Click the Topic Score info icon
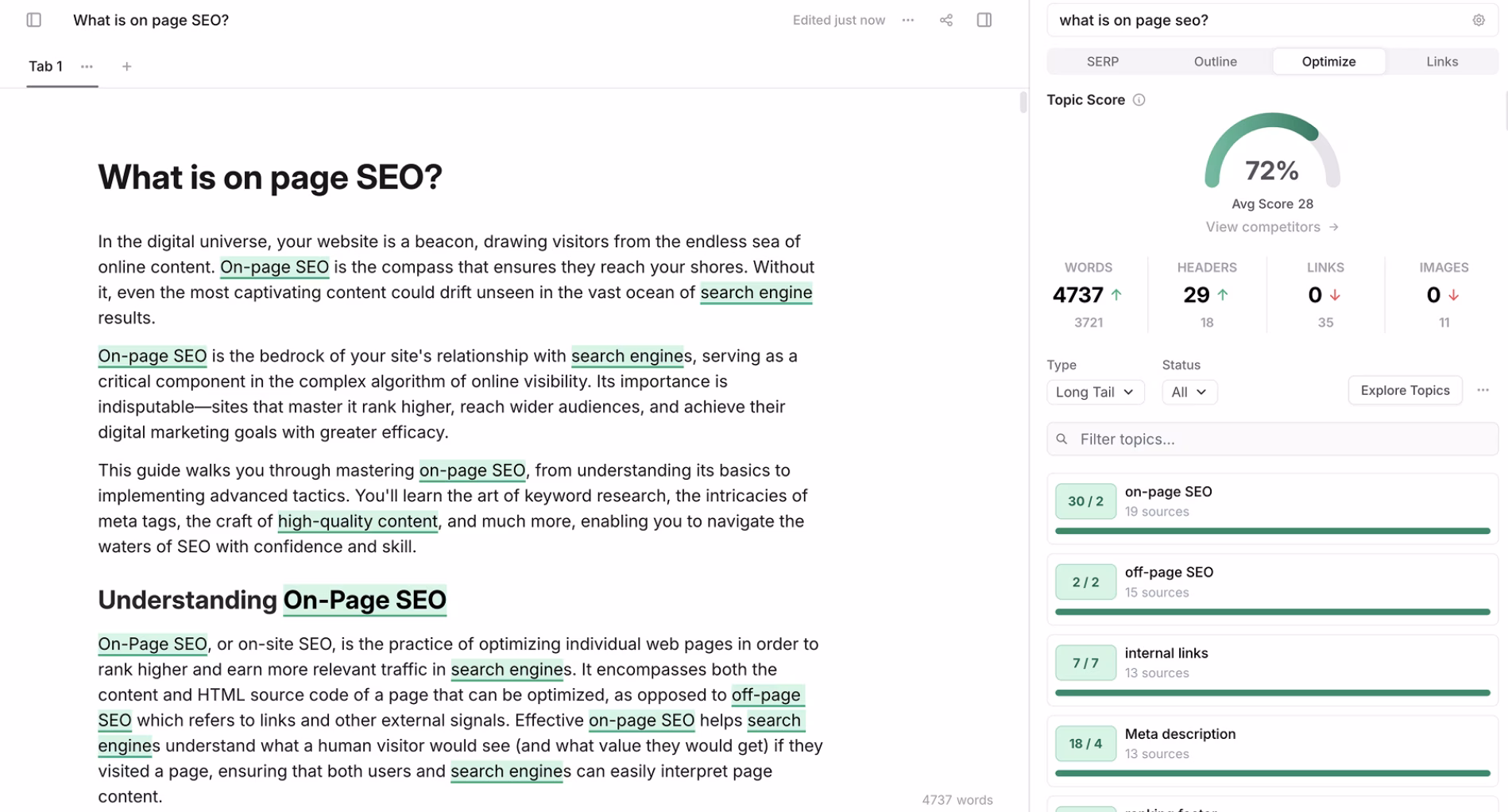 tap(1139, 99)
